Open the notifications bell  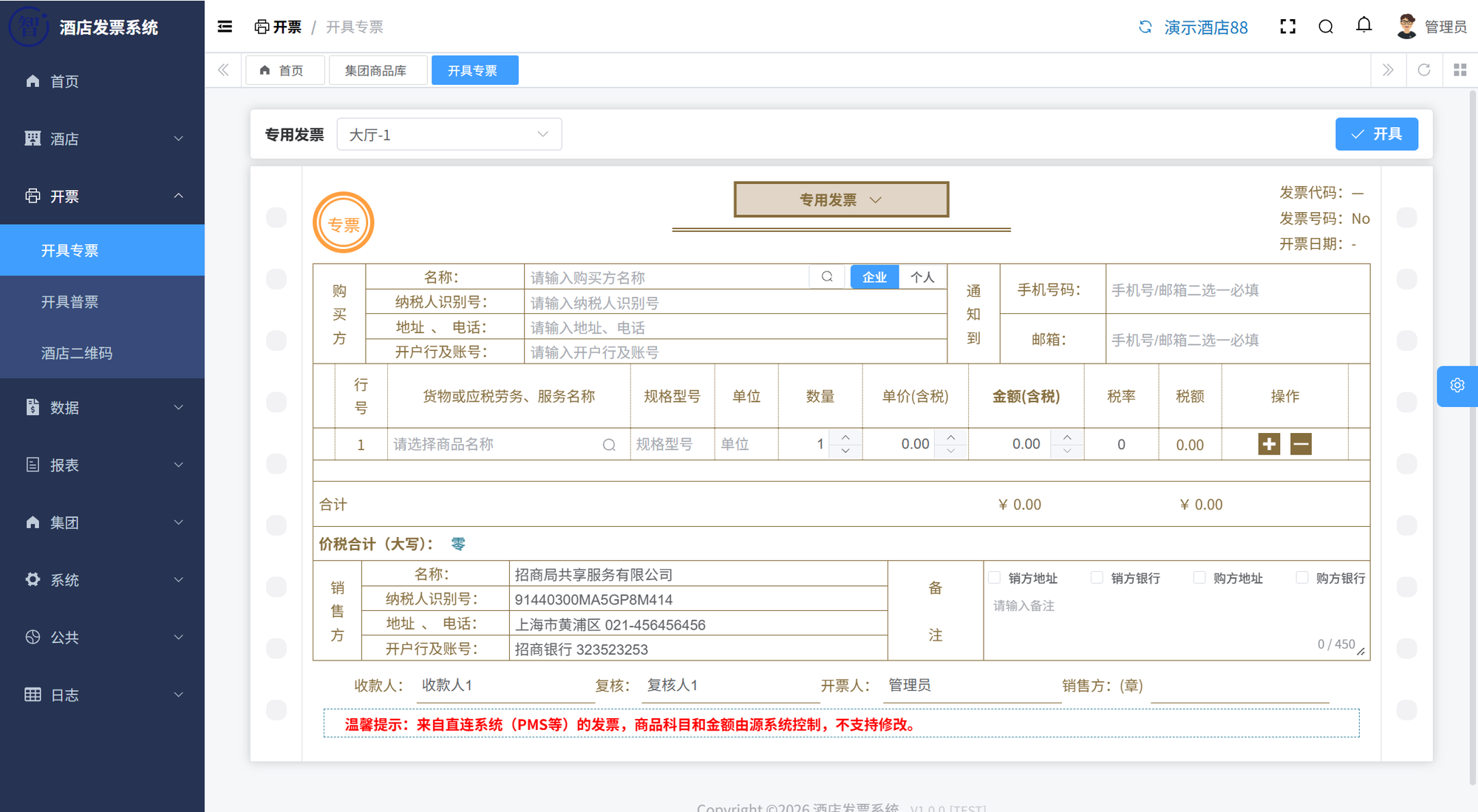1364,26
